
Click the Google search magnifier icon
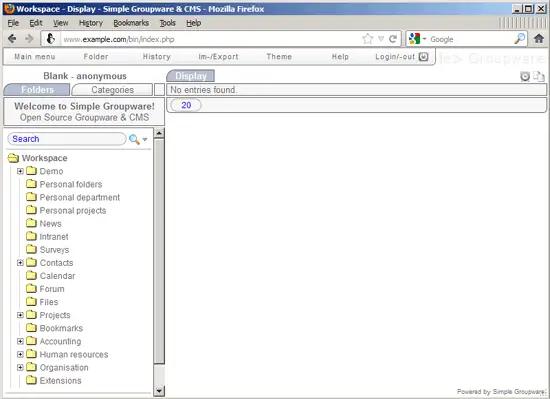(520, 39)
